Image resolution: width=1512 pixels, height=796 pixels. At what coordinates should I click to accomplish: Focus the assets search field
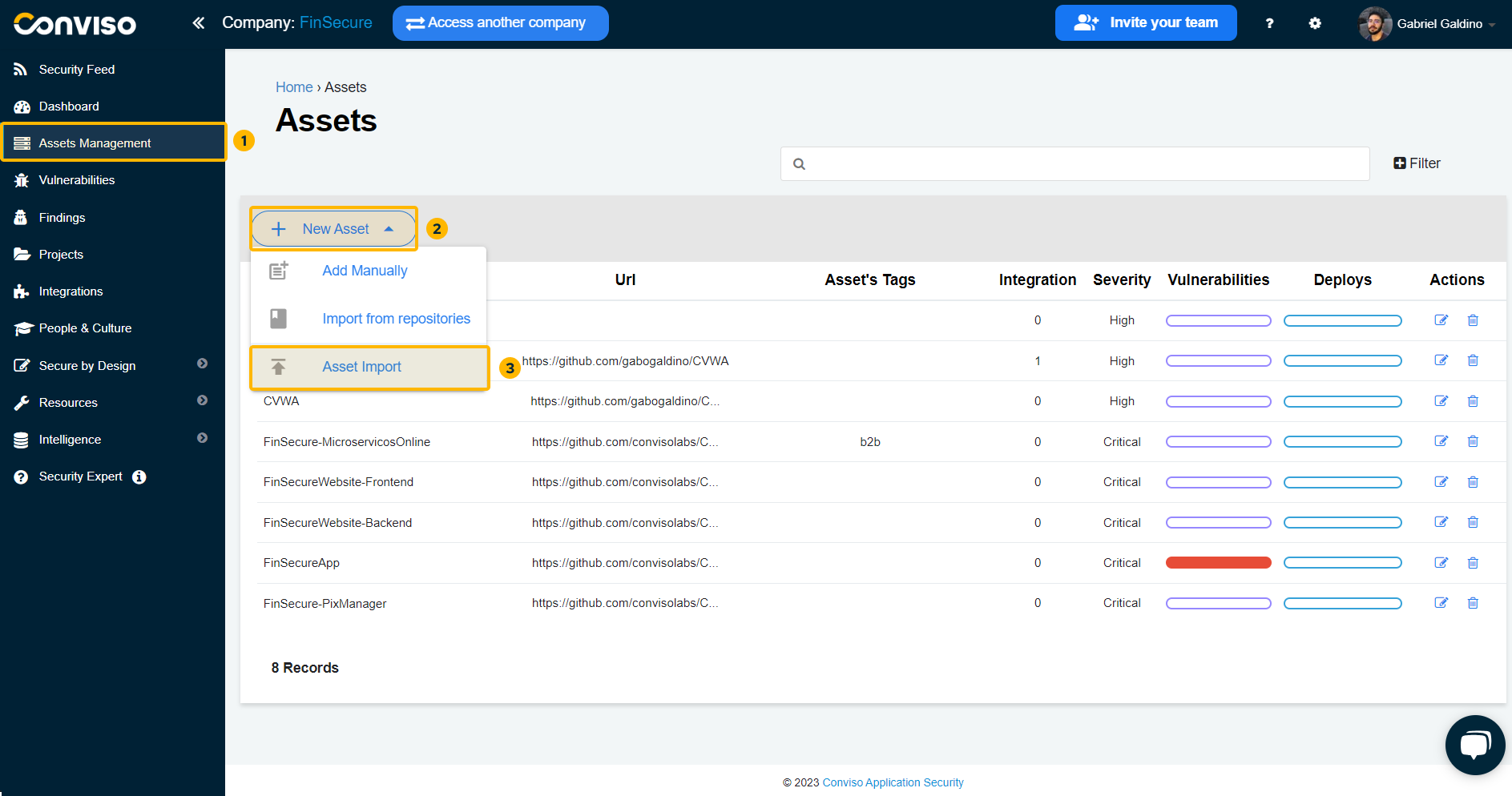pos(1075,163)
